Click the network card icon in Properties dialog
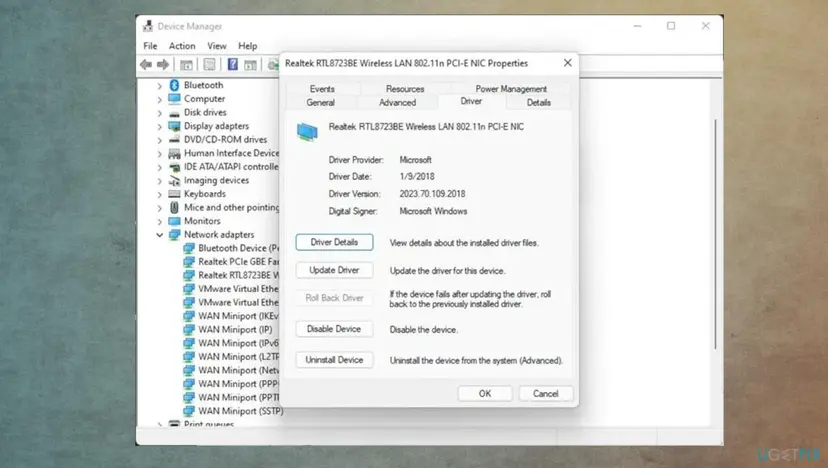Screen dimensions: 828x468 tap(307, 131)
